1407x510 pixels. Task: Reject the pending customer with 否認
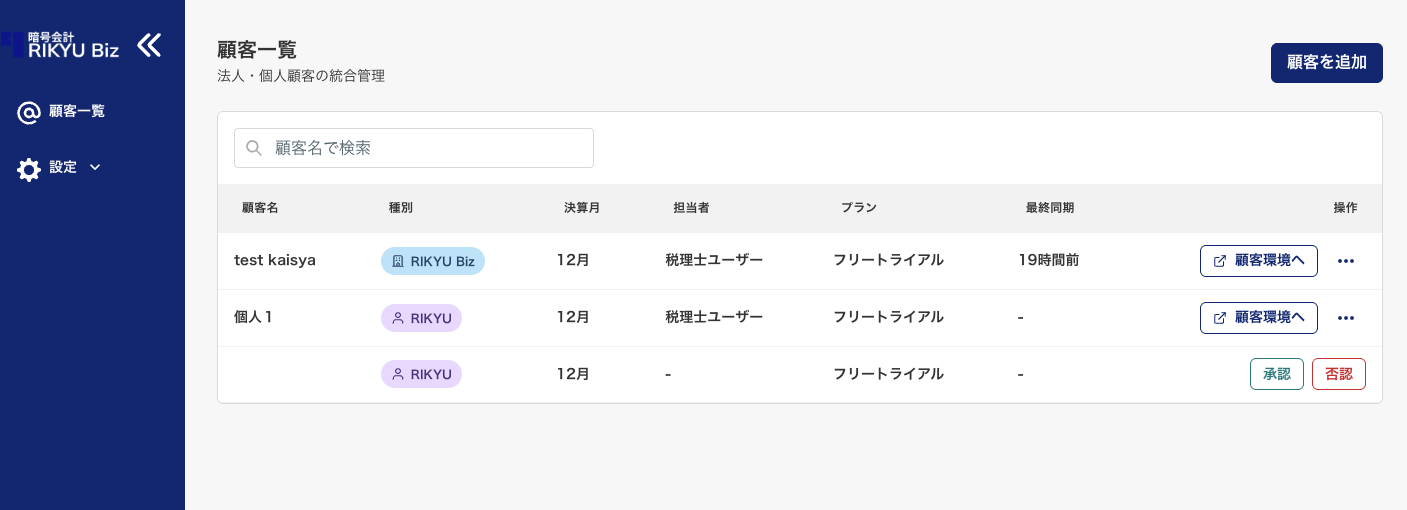click(x=1338, y=374)
